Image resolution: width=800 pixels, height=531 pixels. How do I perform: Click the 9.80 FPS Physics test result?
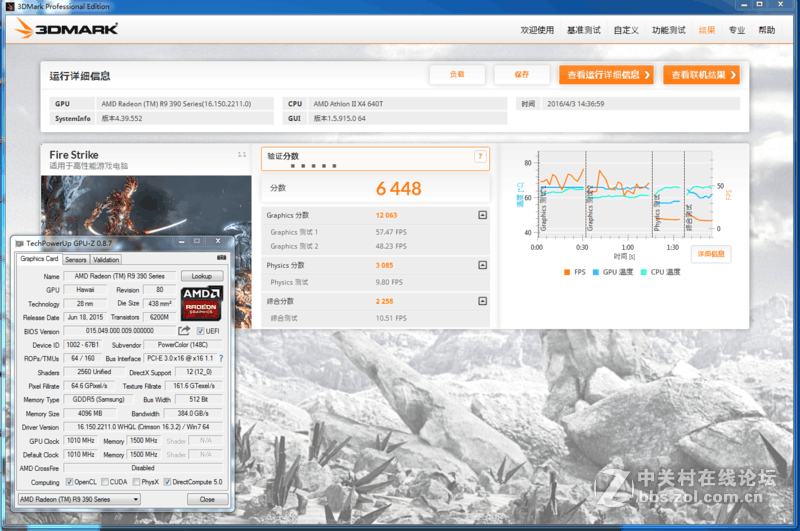pyautogui.click(x=389, y=282)
